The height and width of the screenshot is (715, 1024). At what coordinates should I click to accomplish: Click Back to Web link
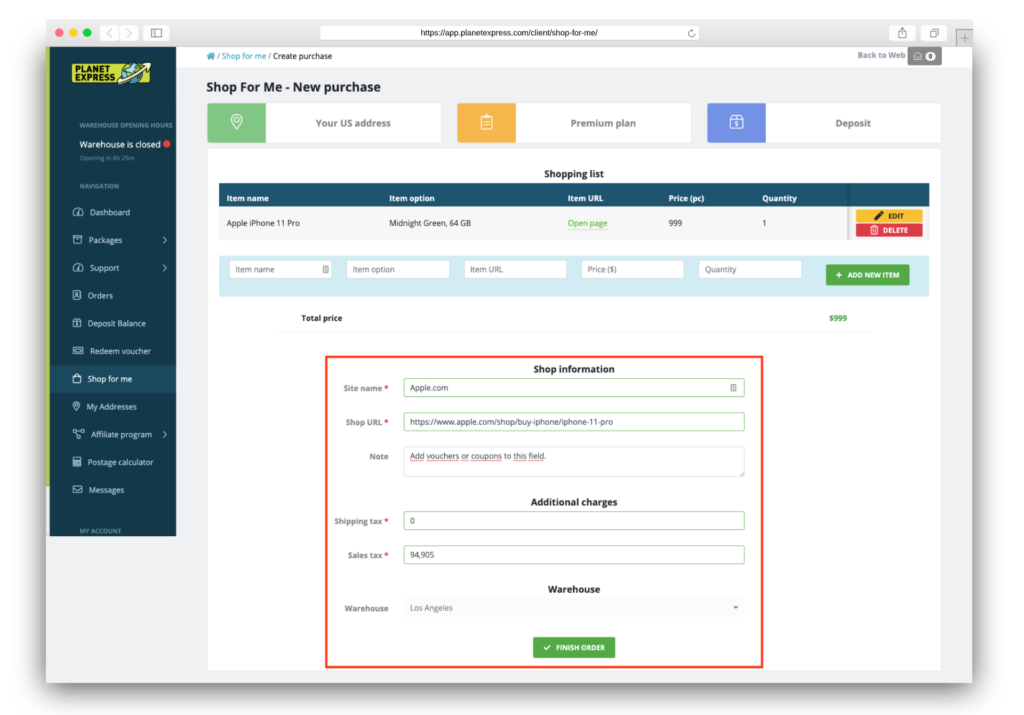point(881,56)
